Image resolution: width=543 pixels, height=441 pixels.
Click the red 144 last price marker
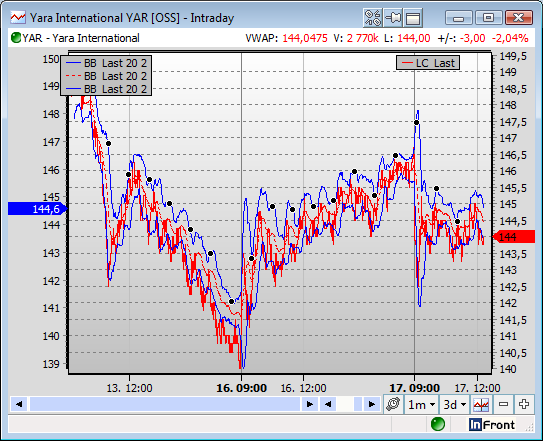pos(514,237)
